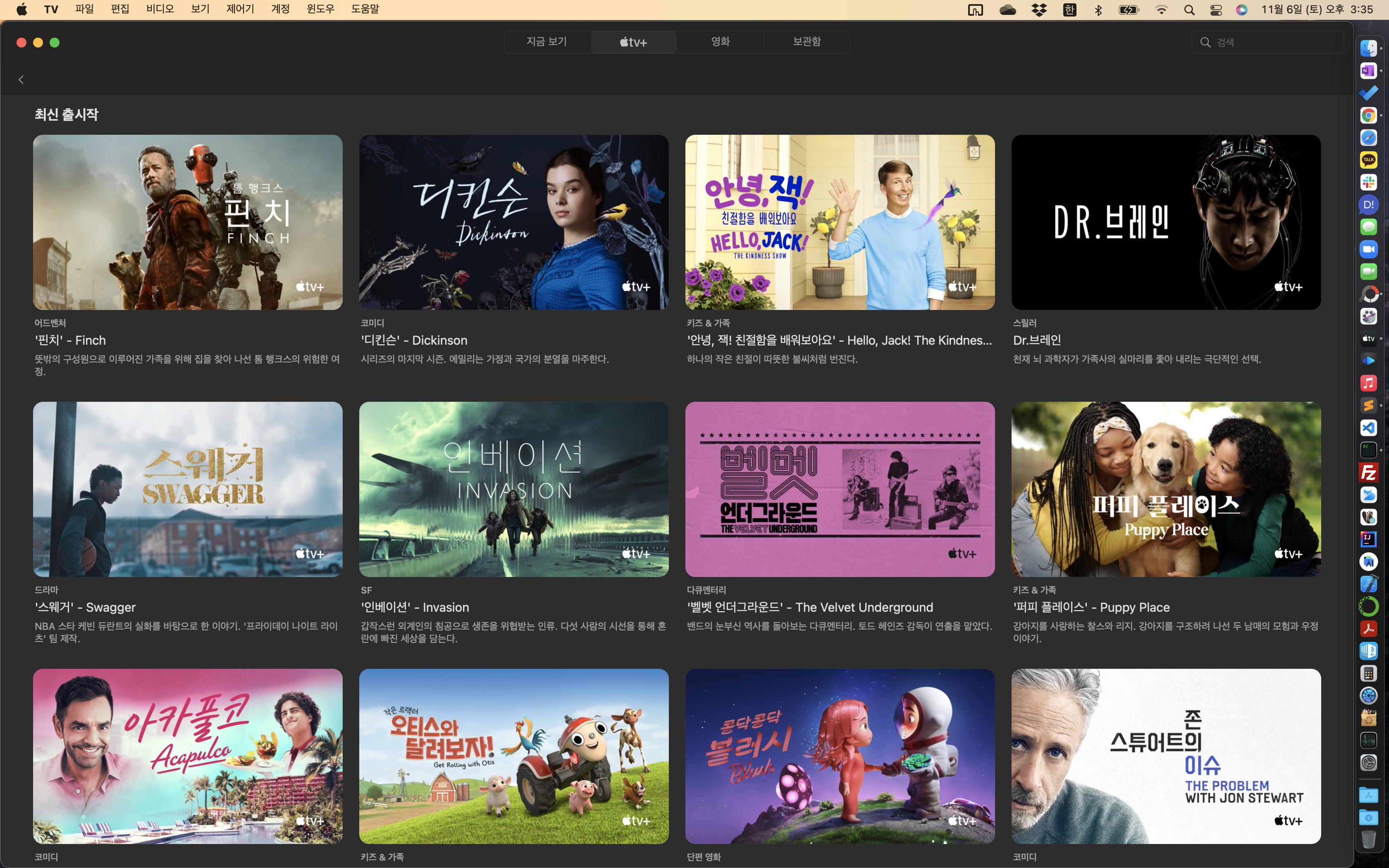This screenshot has width=1389, height=868.
Task: Open the Finch movie thumbnail
Action: tap(188, 222)
